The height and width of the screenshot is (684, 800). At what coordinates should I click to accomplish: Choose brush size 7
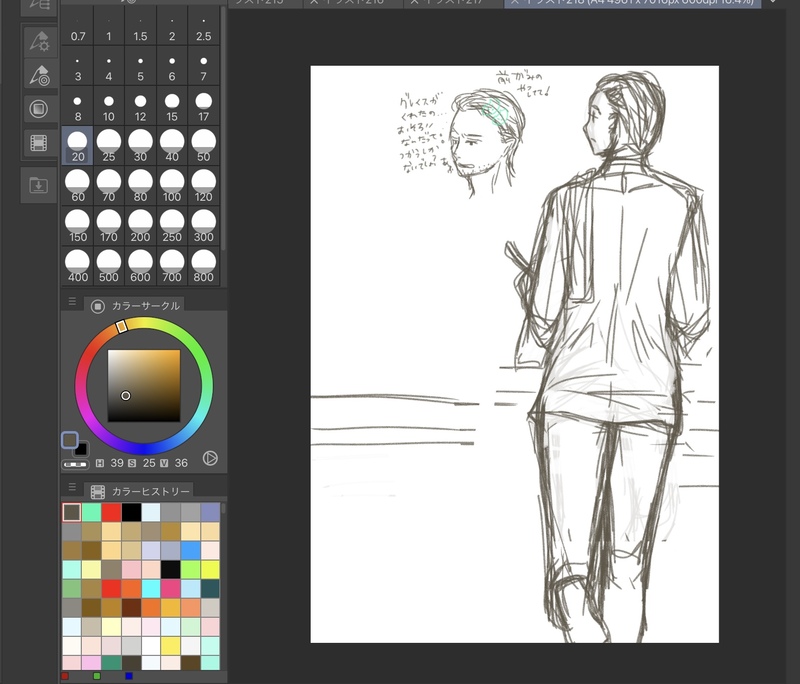coord(204,66)
